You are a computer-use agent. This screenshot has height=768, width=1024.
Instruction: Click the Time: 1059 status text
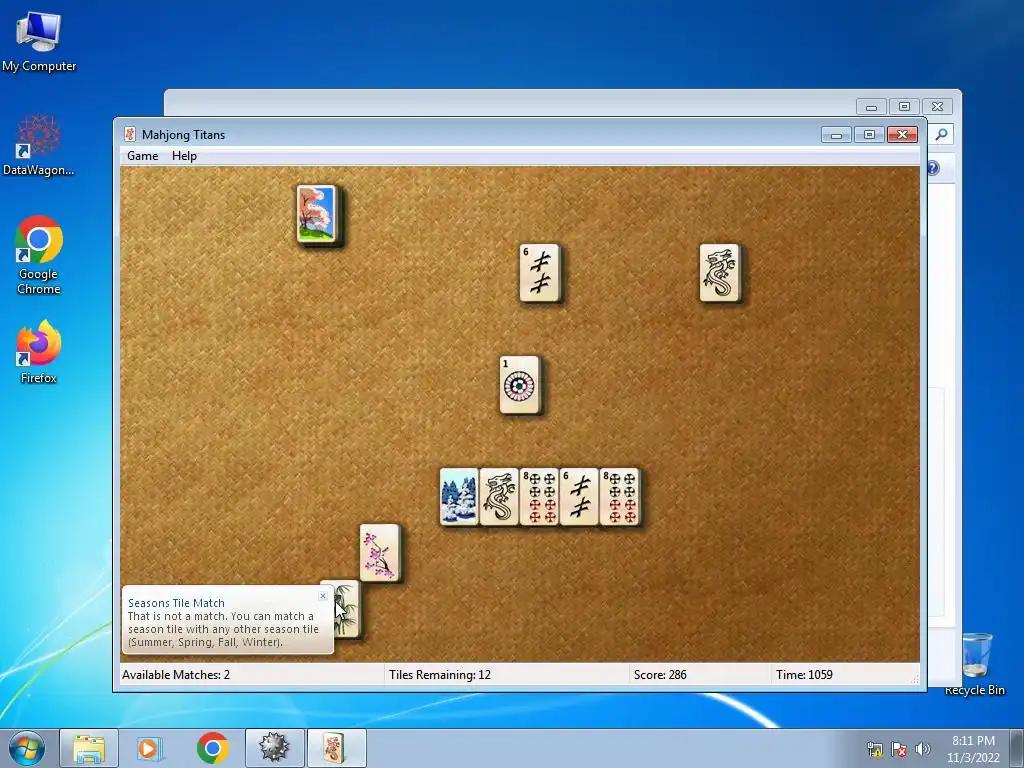[x=804, y=675]
